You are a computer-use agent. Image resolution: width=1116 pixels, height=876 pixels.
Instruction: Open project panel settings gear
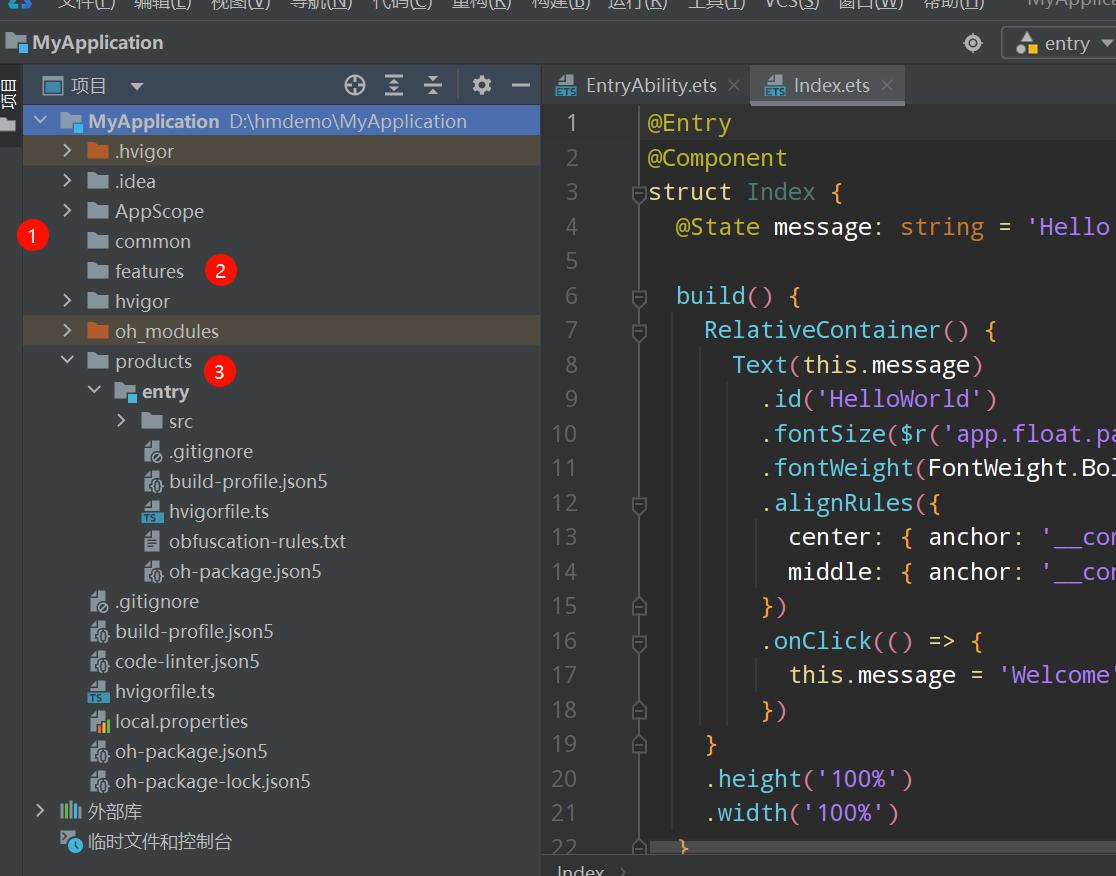[x=482, y=85]
